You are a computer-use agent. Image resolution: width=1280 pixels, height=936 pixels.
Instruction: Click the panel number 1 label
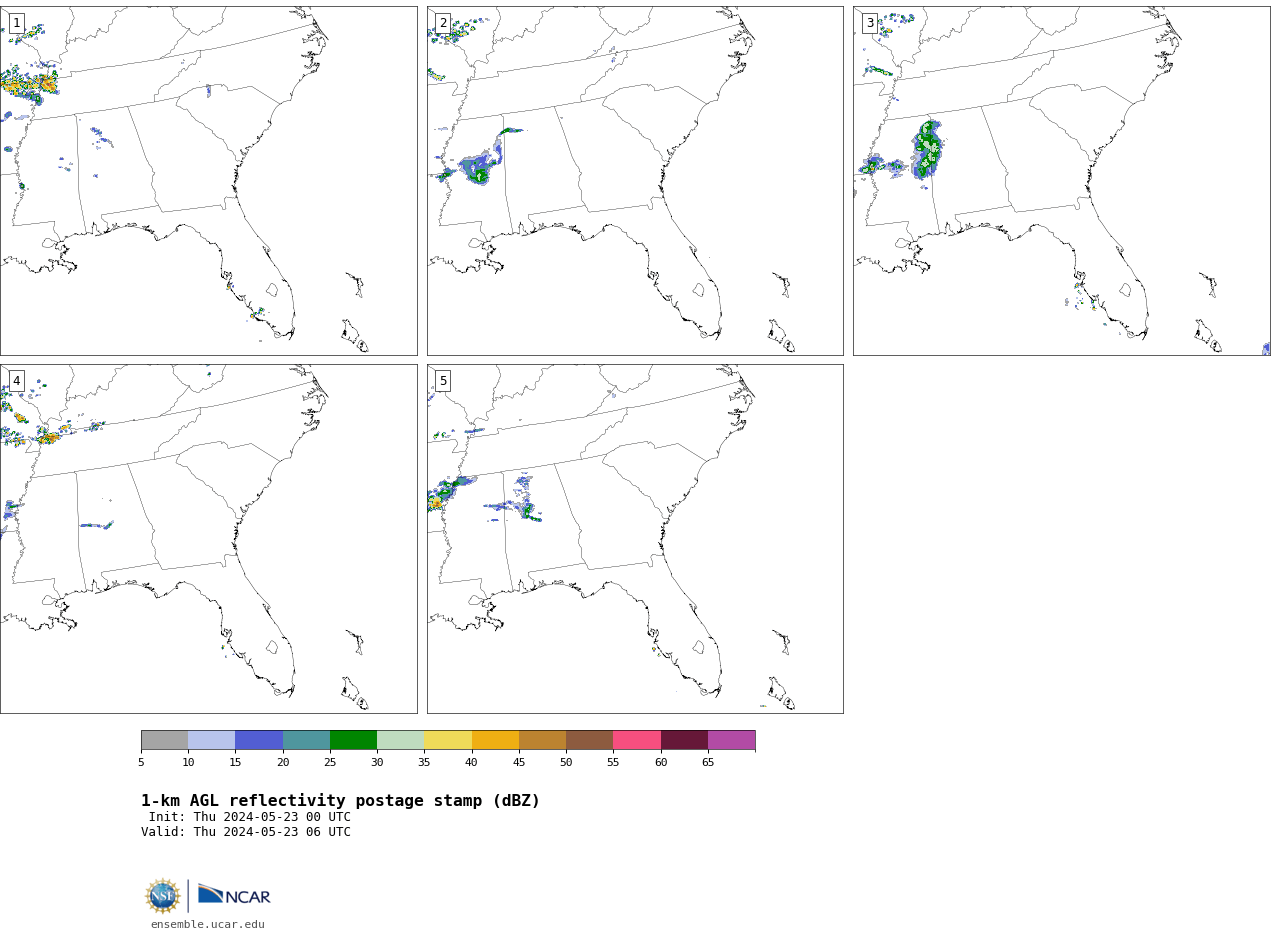(x=16, y=23)
